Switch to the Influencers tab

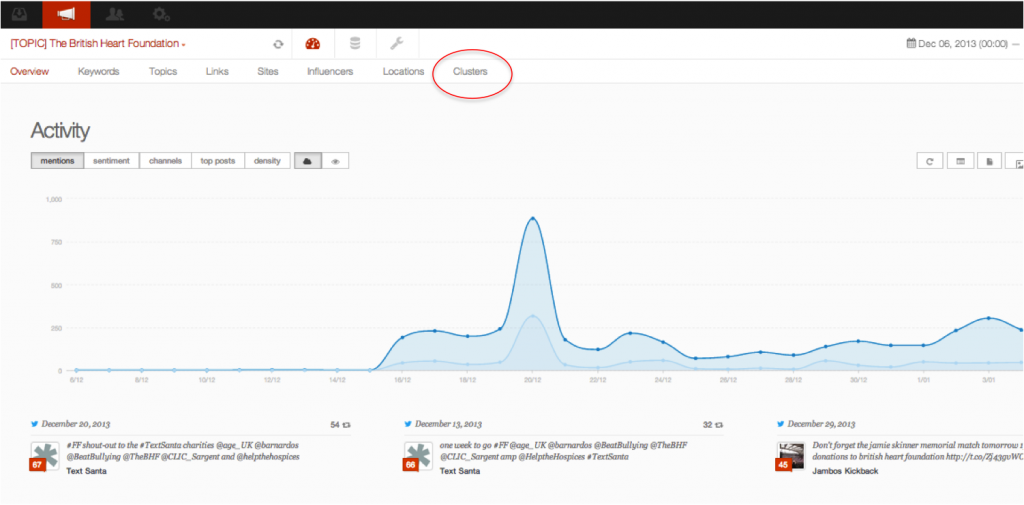click(x=330, y=72)
